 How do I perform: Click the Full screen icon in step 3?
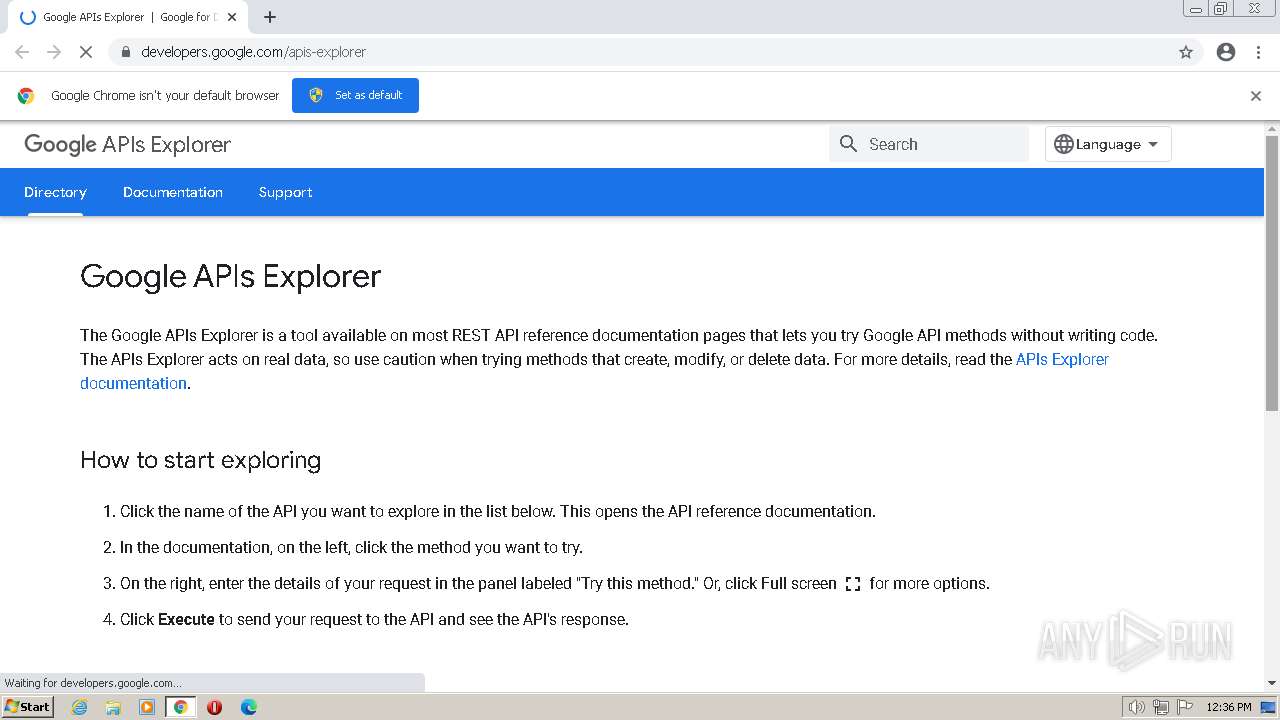pos(853,584)
